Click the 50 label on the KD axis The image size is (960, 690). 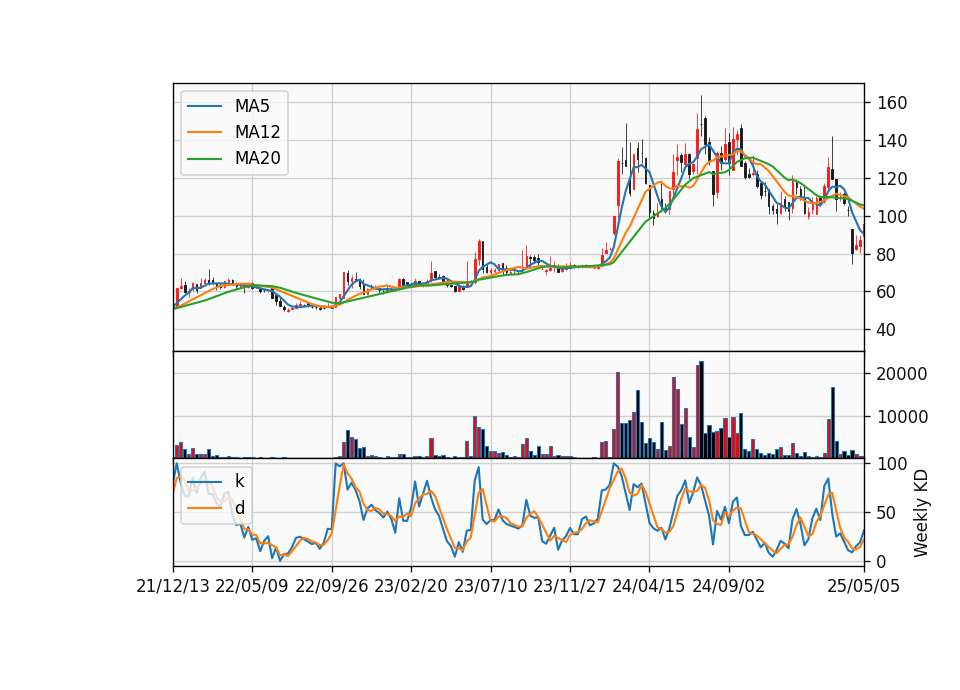point(886,512)
